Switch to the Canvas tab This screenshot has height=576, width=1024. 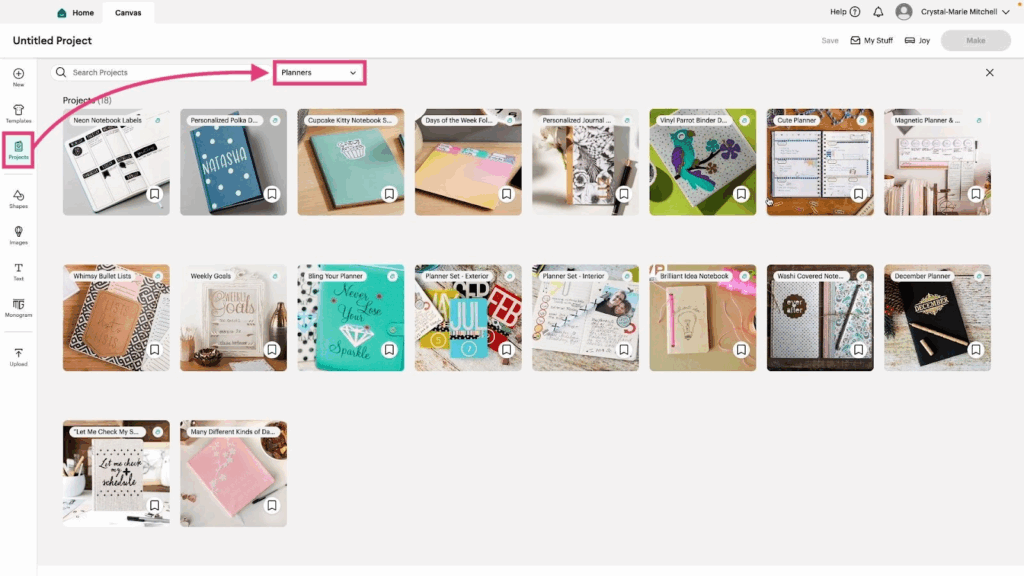[x=128, y=12]
